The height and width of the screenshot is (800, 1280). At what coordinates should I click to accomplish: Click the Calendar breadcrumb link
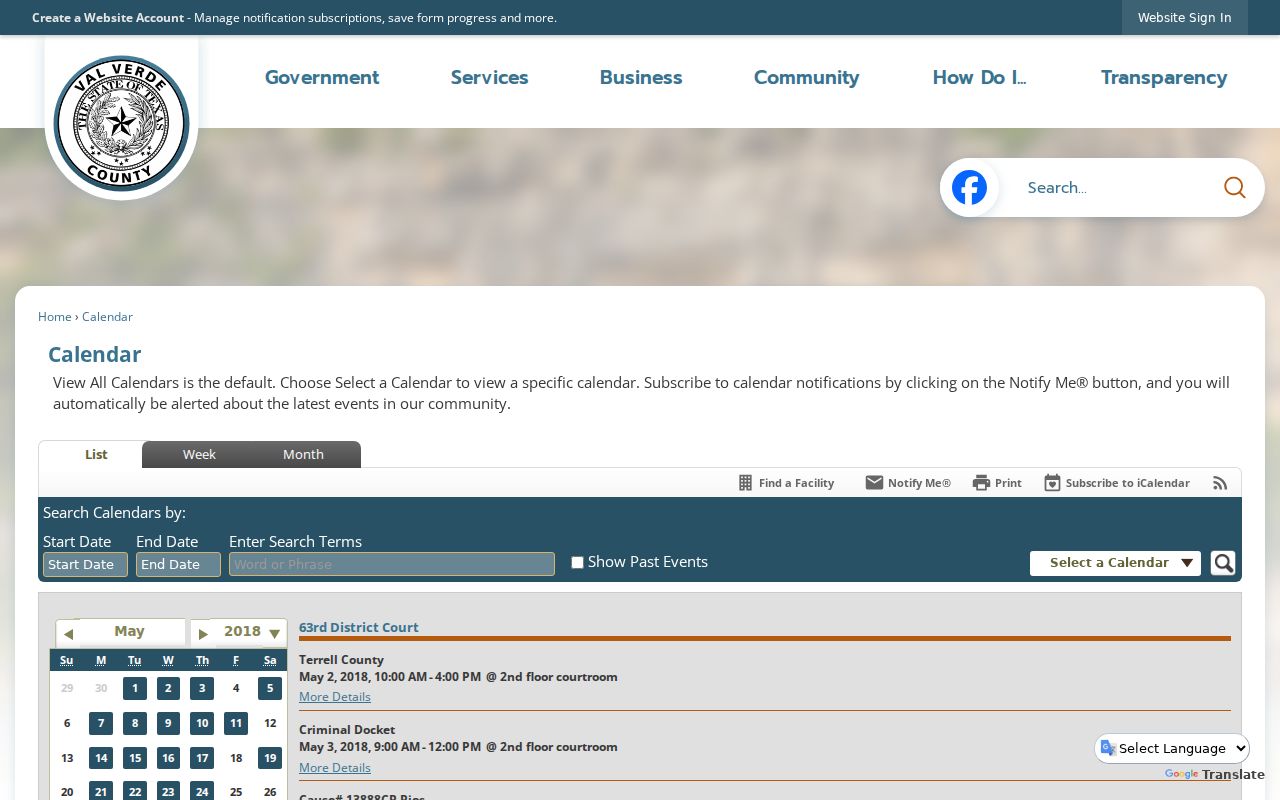pyautogui.click(x=107, y=317)
